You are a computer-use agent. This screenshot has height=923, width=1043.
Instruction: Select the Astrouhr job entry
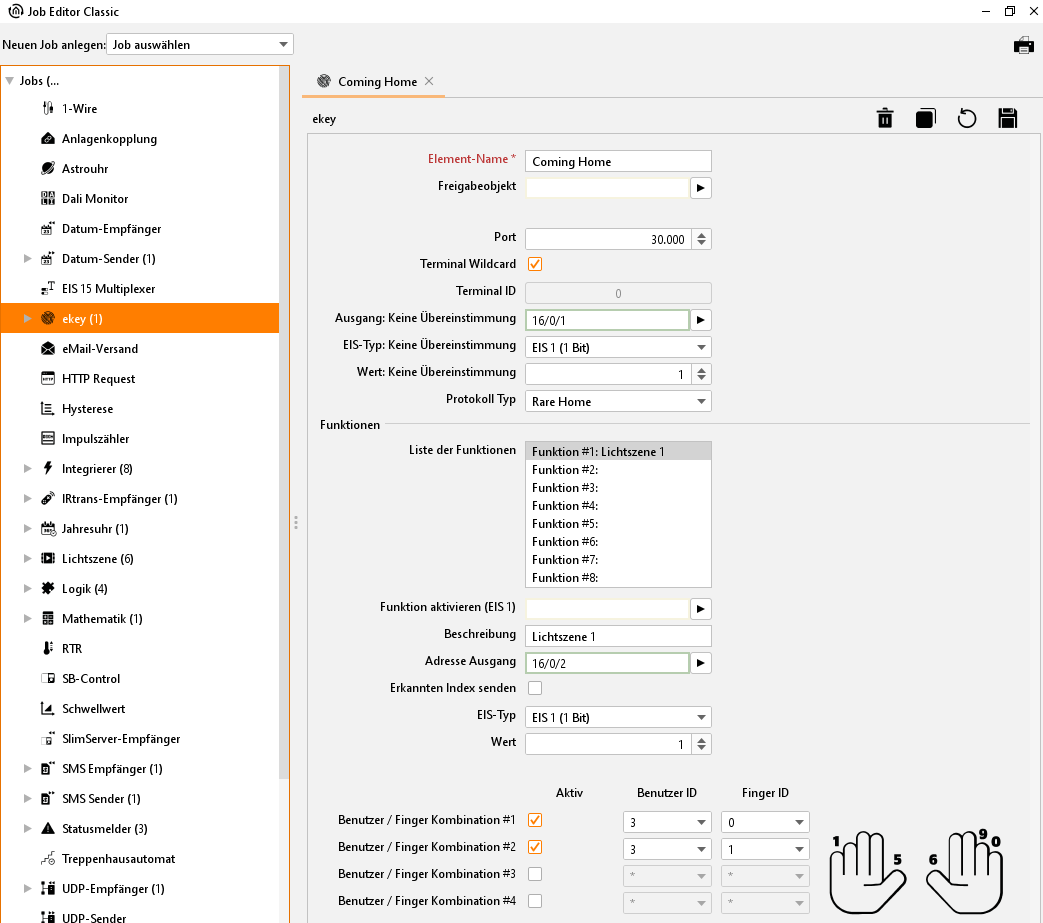(x=85, y=169)
